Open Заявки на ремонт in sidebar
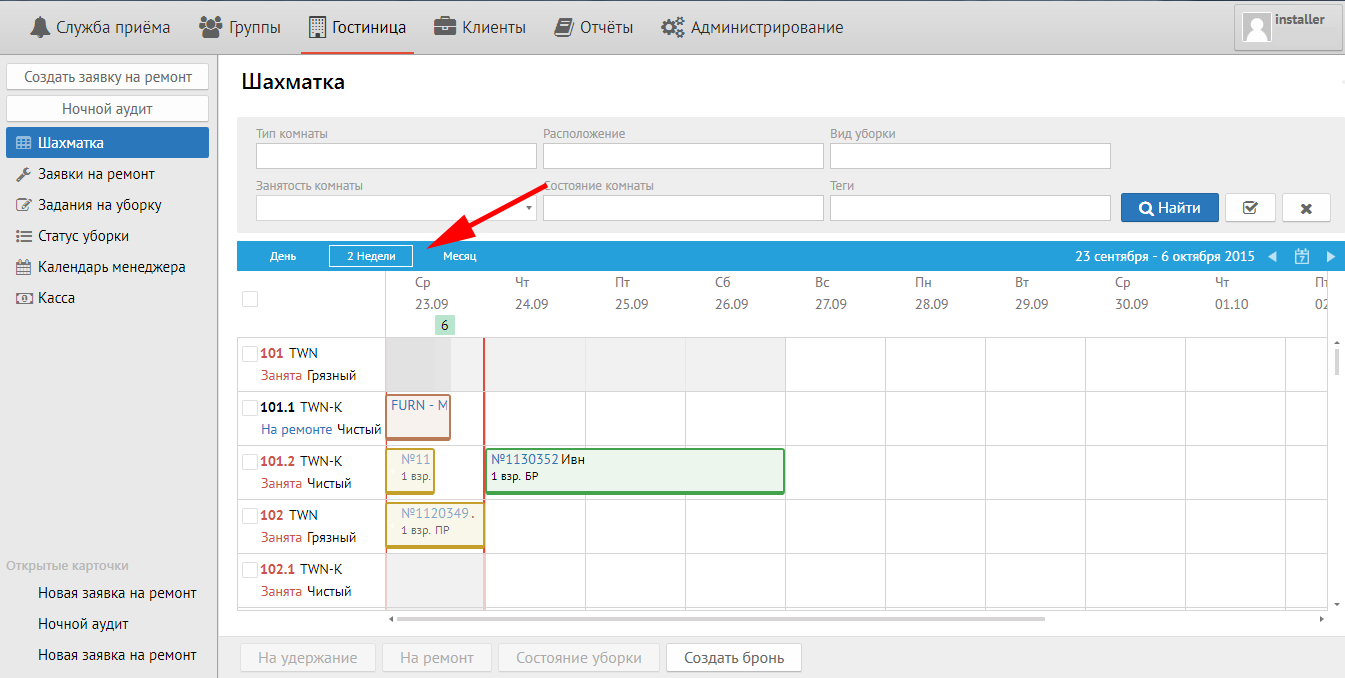Image resolution: width=1345 pixels, height=678 pixels. [x=96, y=174]
